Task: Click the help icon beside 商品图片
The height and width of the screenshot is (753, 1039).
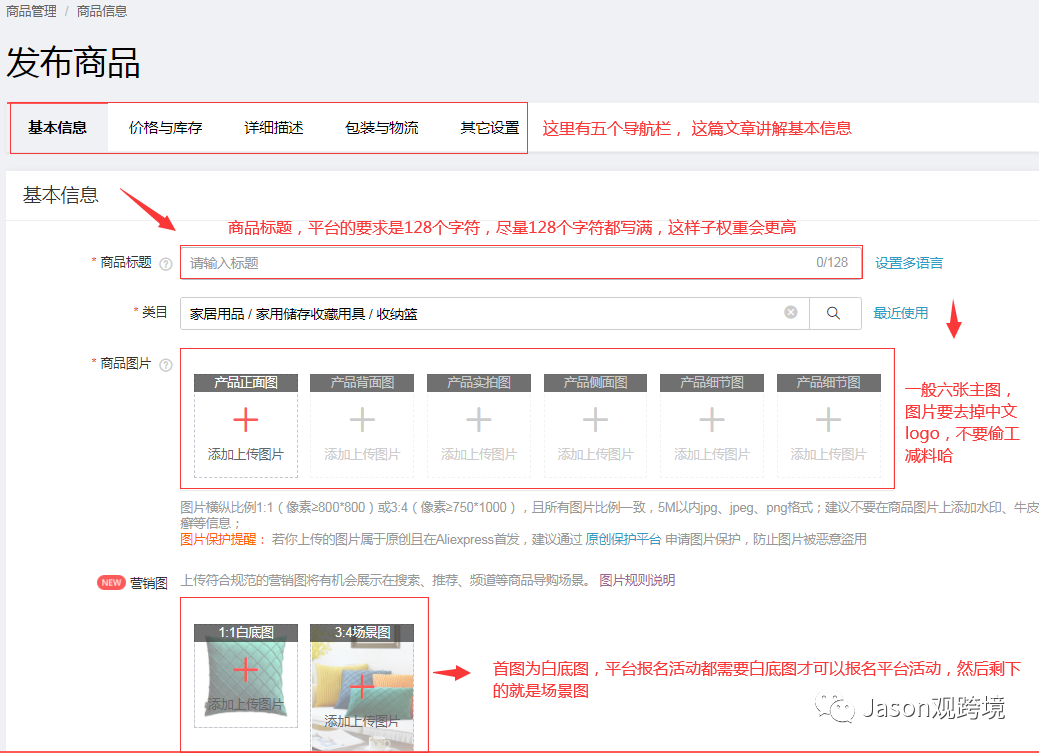Action: point(166,364)
